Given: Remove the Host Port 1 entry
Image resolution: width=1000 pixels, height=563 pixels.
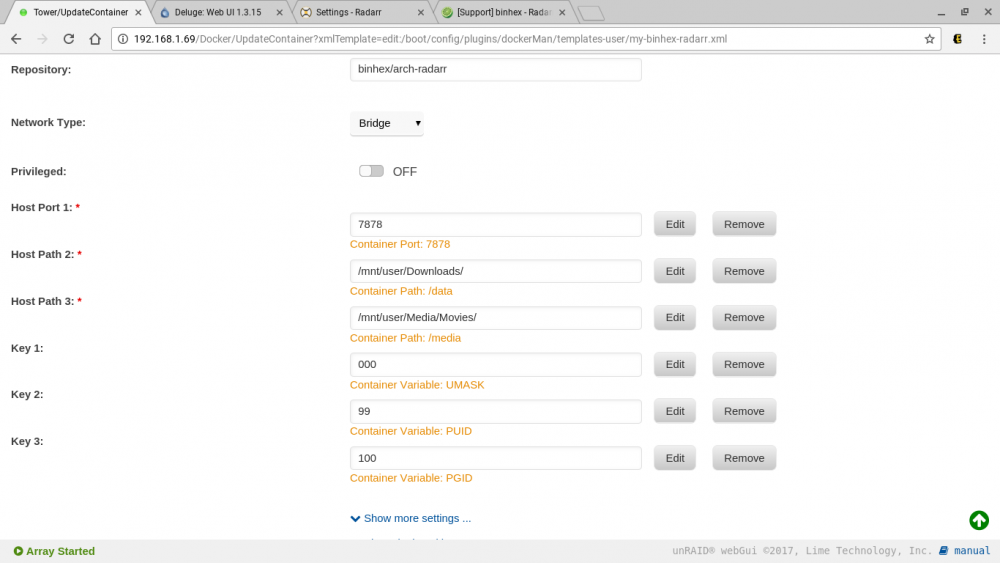Looking at the screenshot, I should (x=744, y=224).
